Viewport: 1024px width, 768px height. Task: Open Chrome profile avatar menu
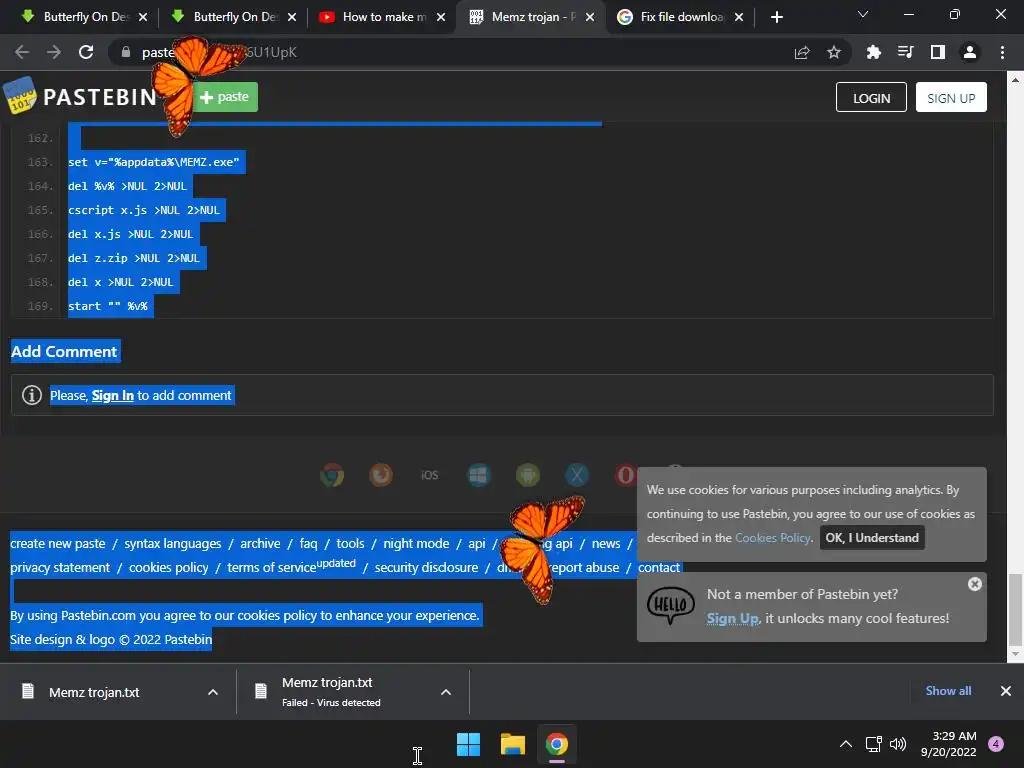click(x=970, y=52)
